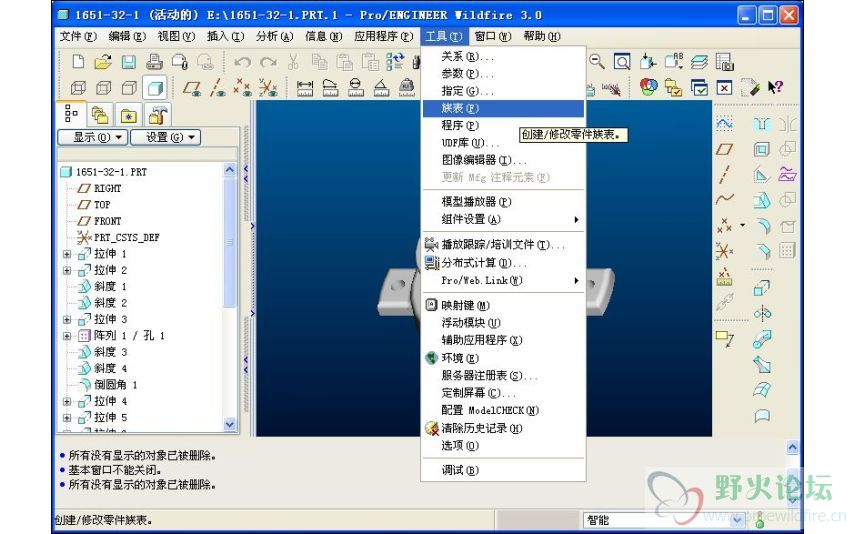Click model tree scrollbar down arrow
The image size is (856, 534).
point(230,424)
